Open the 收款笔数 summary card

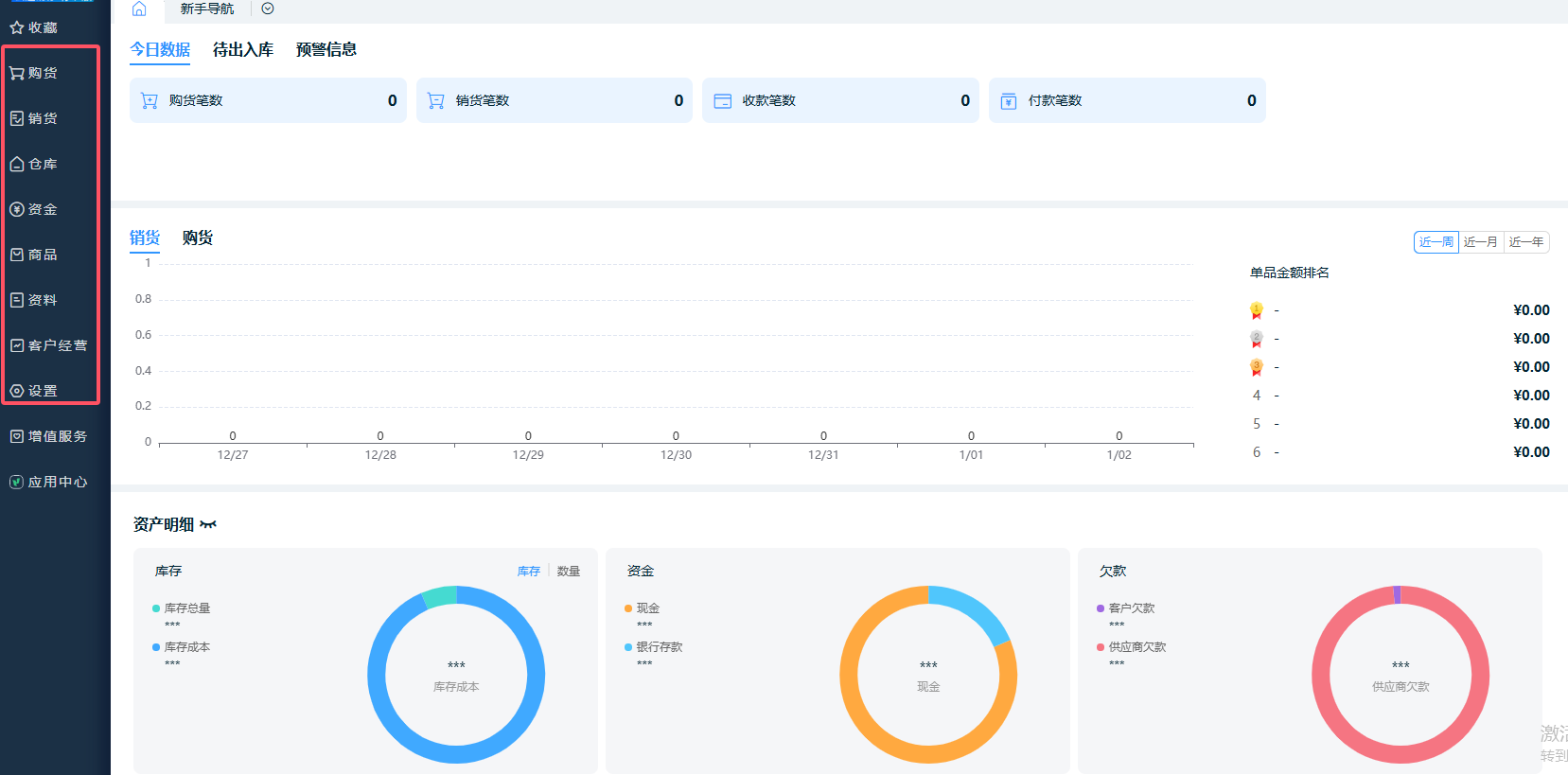[x=840, y=100]
